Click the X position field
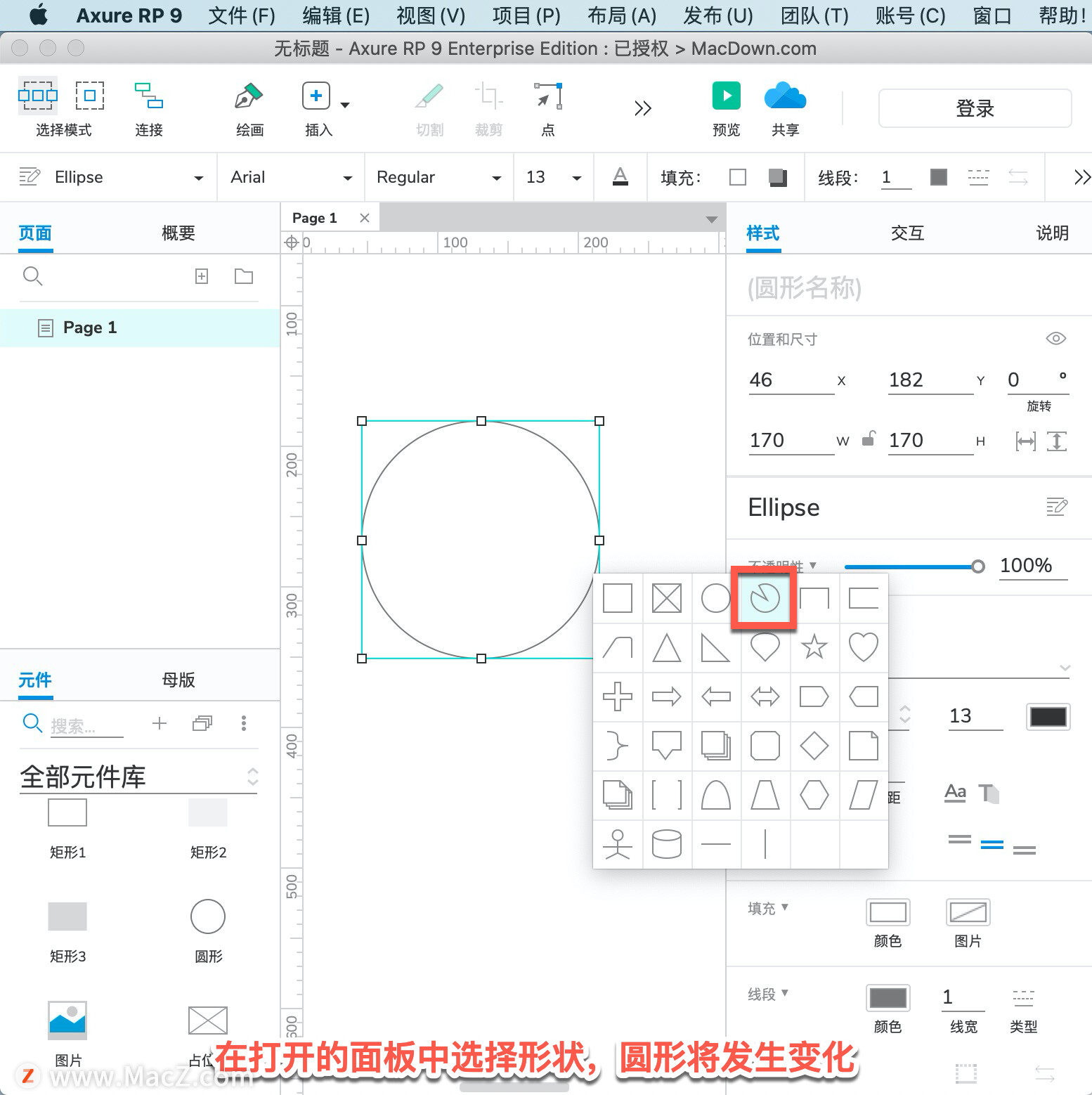 pos(791,380)
